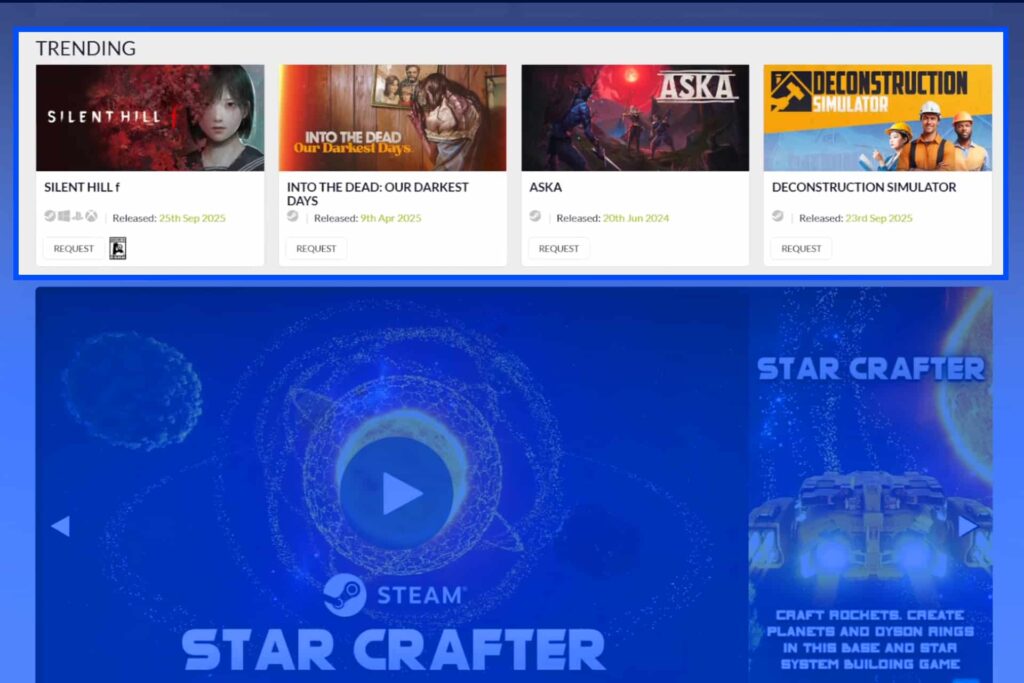The width and height of the screenshot is (1024, 683).
Task: Click the Steam icon under Deconstruction Simulator
Action: pyautogui.click(x=777, y=216)
